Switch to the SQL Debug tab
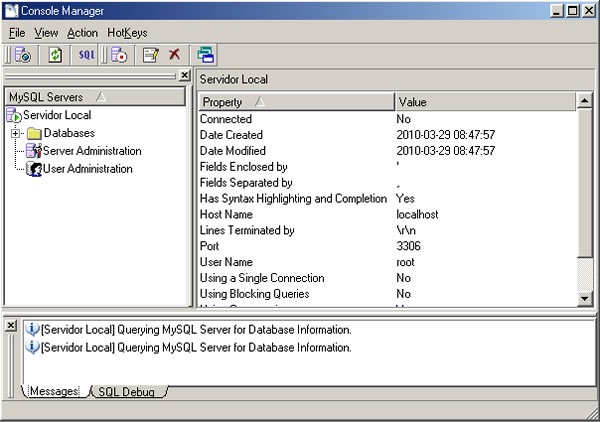 coord(127,392)
